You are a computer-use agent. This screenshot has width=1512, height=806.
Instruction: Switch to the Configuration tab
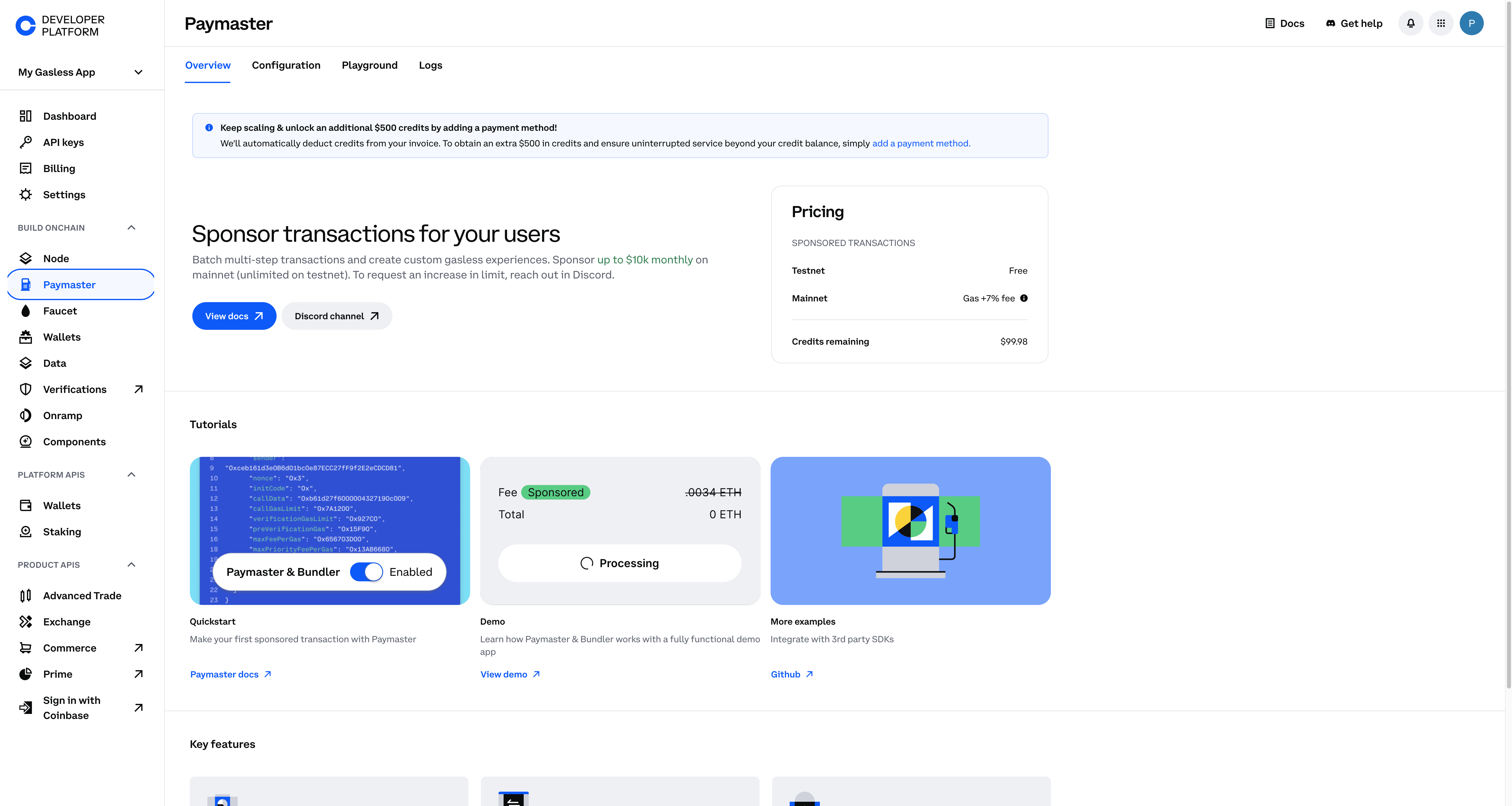286,65
